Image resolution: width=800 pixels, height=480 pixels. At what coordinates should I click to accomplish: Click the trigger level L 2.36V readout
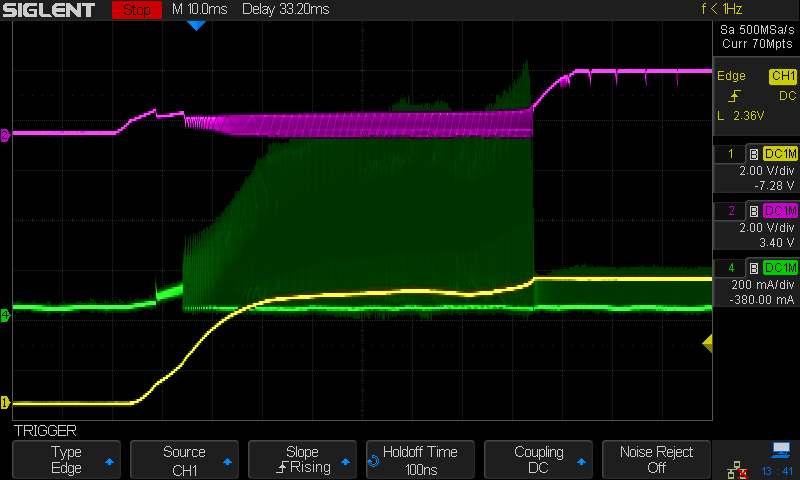[740, 116]
